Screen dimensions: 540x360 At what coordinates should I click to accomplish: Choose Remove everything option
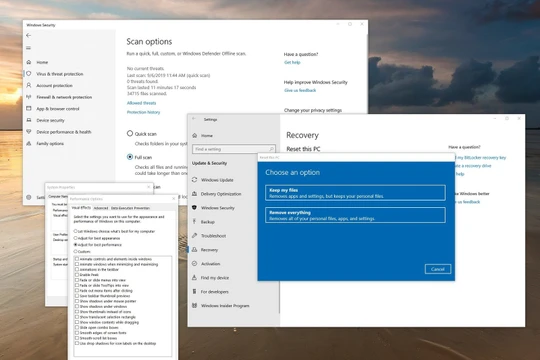click(355, 215)
